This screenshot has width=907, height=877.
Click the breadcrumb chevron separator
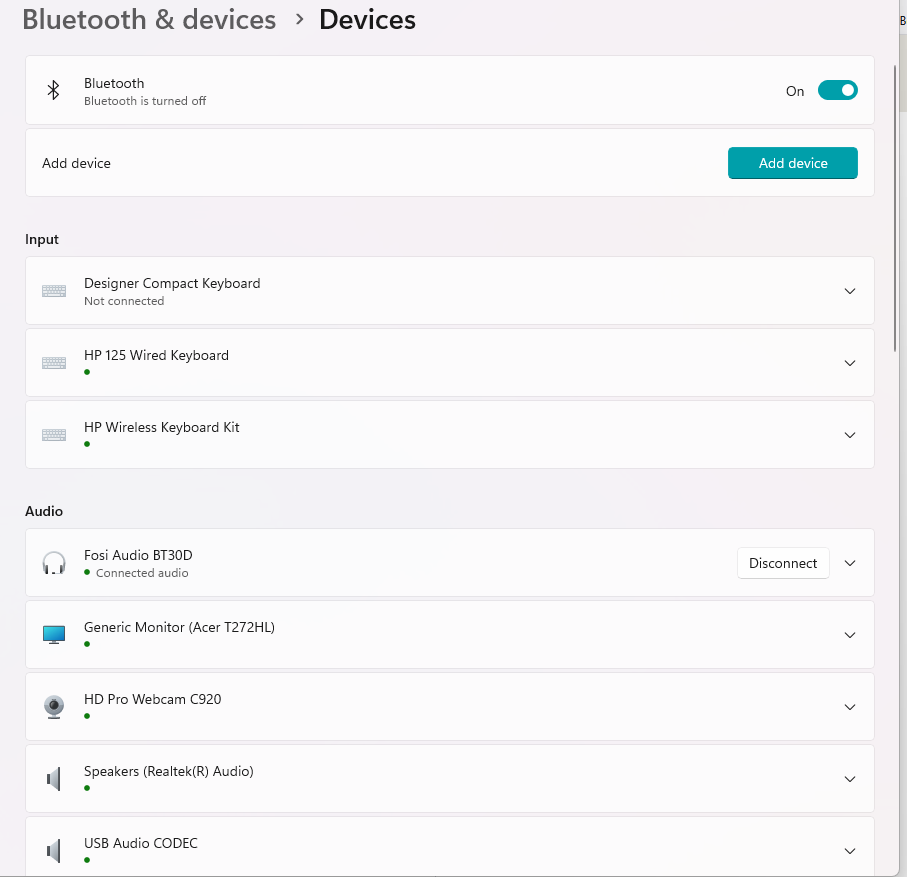pos(299,20)
